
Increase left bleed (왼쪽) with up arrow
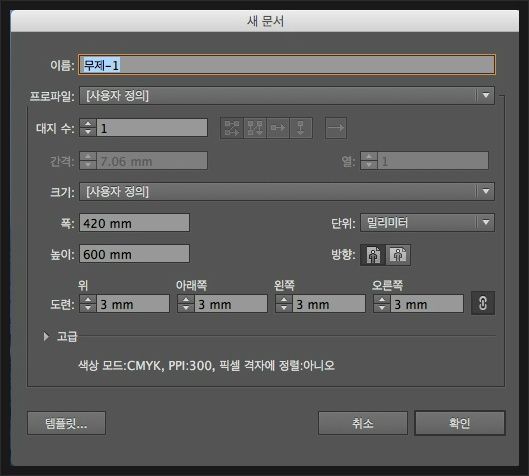pos(284,299)
